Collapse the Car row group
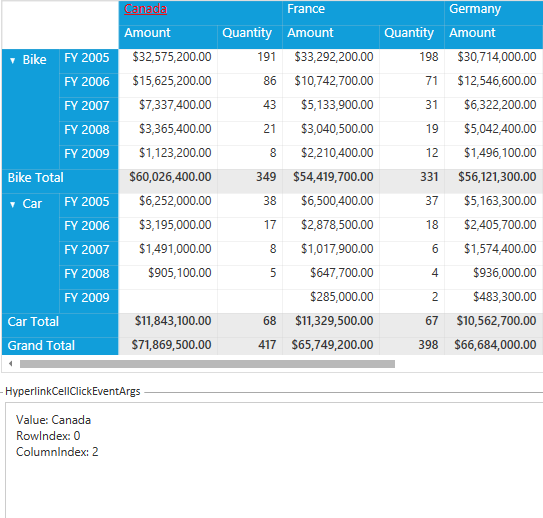Screen dimensions: 543x518 (x=12, y=205)
